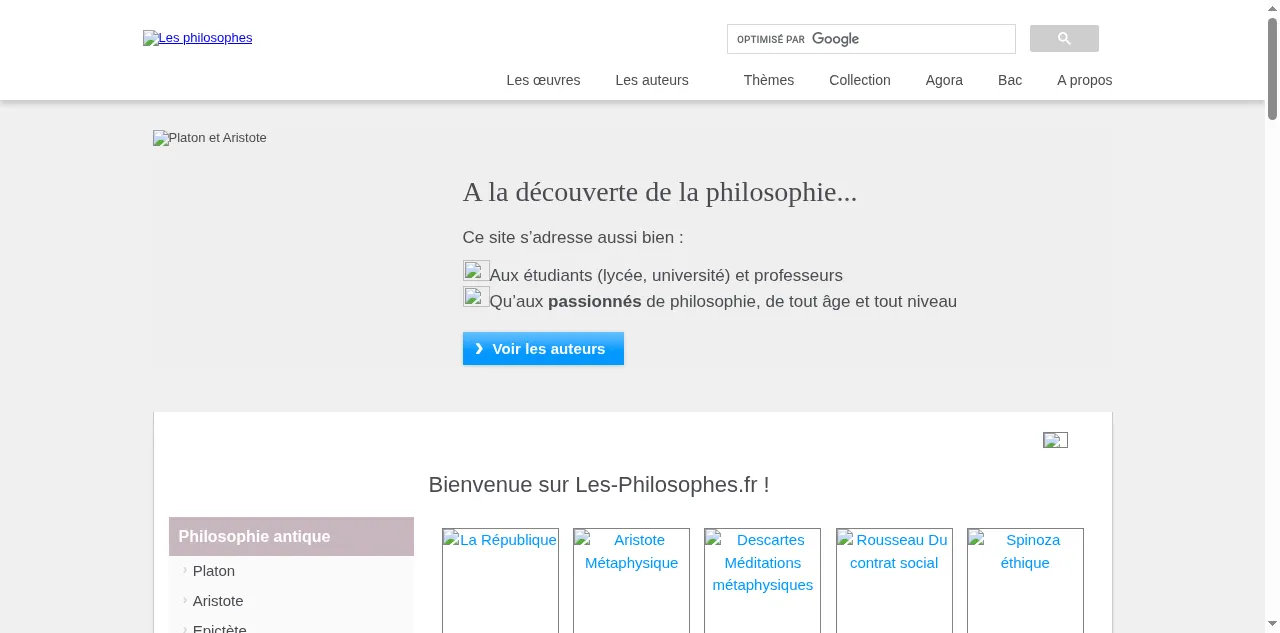Open the Les auteurs menu

point(652,80)
